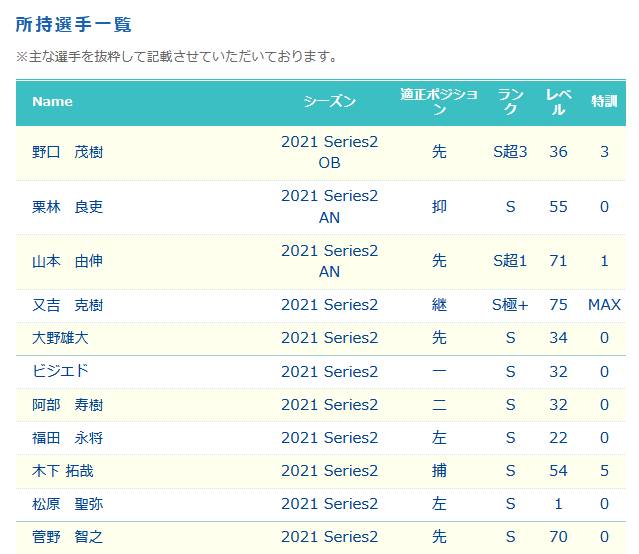Click the Name column header
The image size is (639, 554).
52,102
